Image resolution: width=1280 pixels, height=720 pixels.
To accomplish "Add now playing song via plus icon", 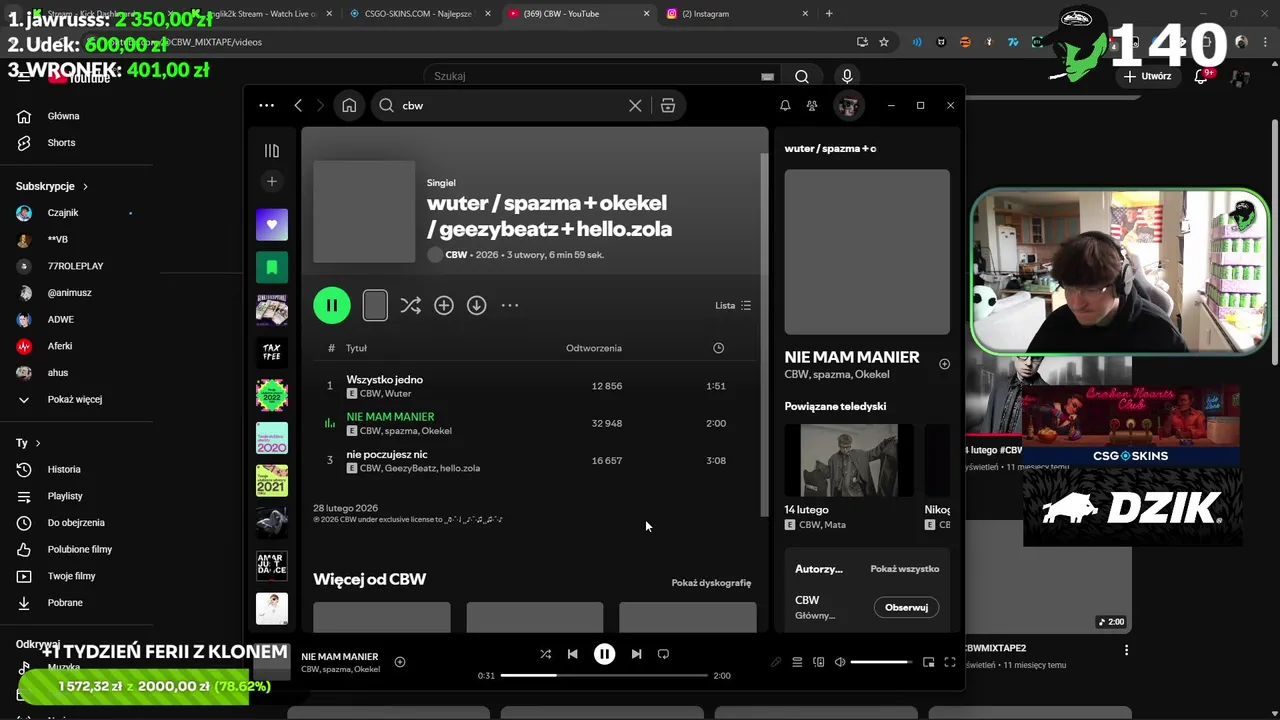I will [400, 662].
